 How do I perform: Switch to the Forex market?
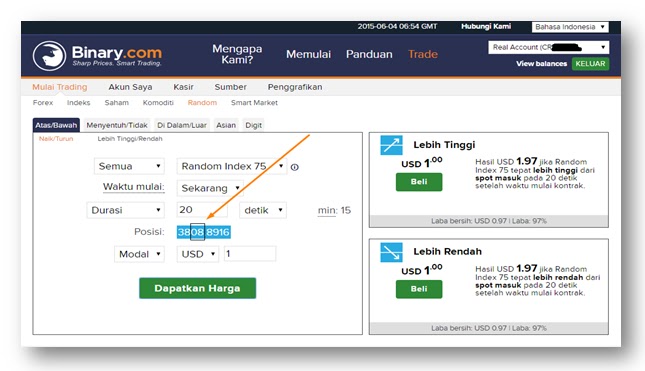click(43, 103)
